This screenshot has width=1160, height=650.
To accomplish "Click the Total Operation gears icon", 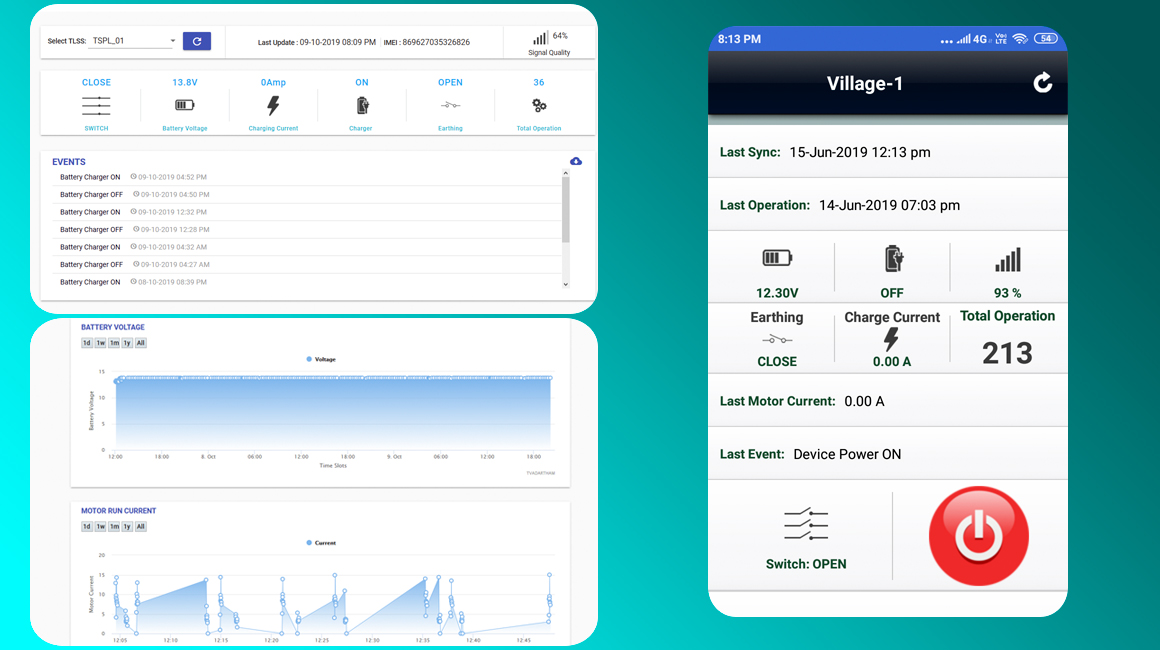I will click(539, 106).
